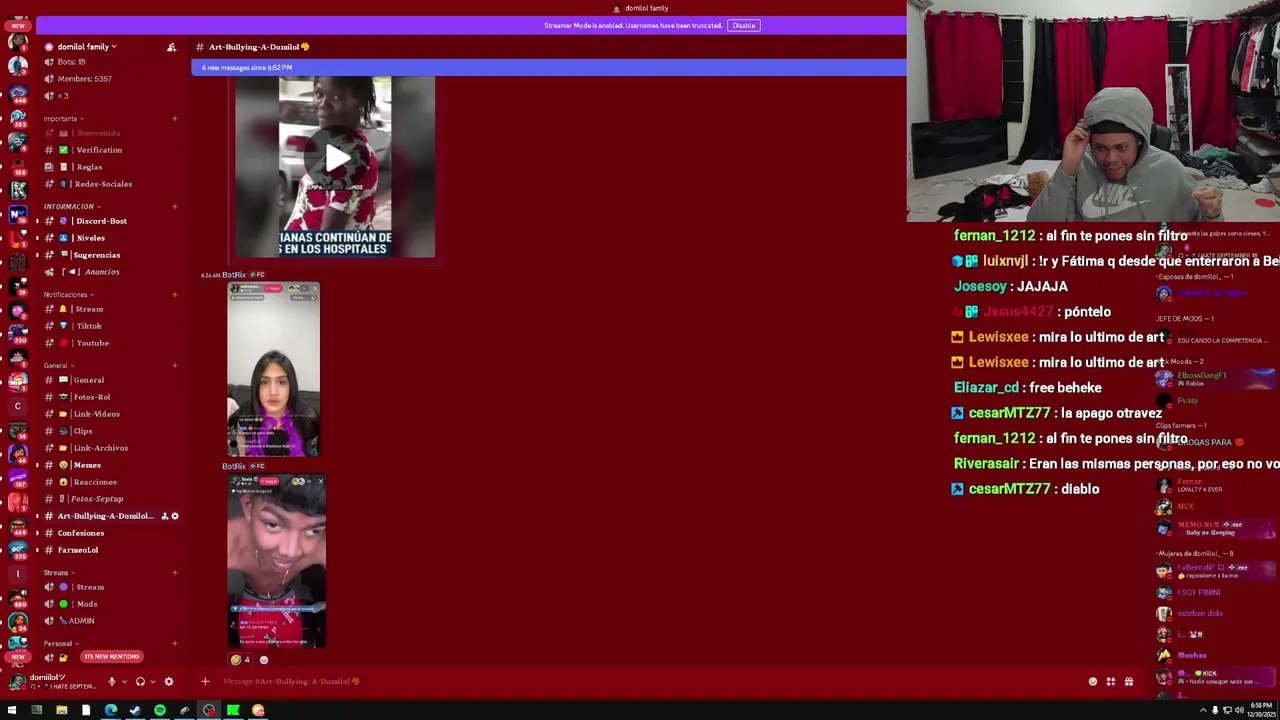Screen dimensions: 1280x720
Task: Add a reaction using the smiley icon
Action: coord(264,660)
